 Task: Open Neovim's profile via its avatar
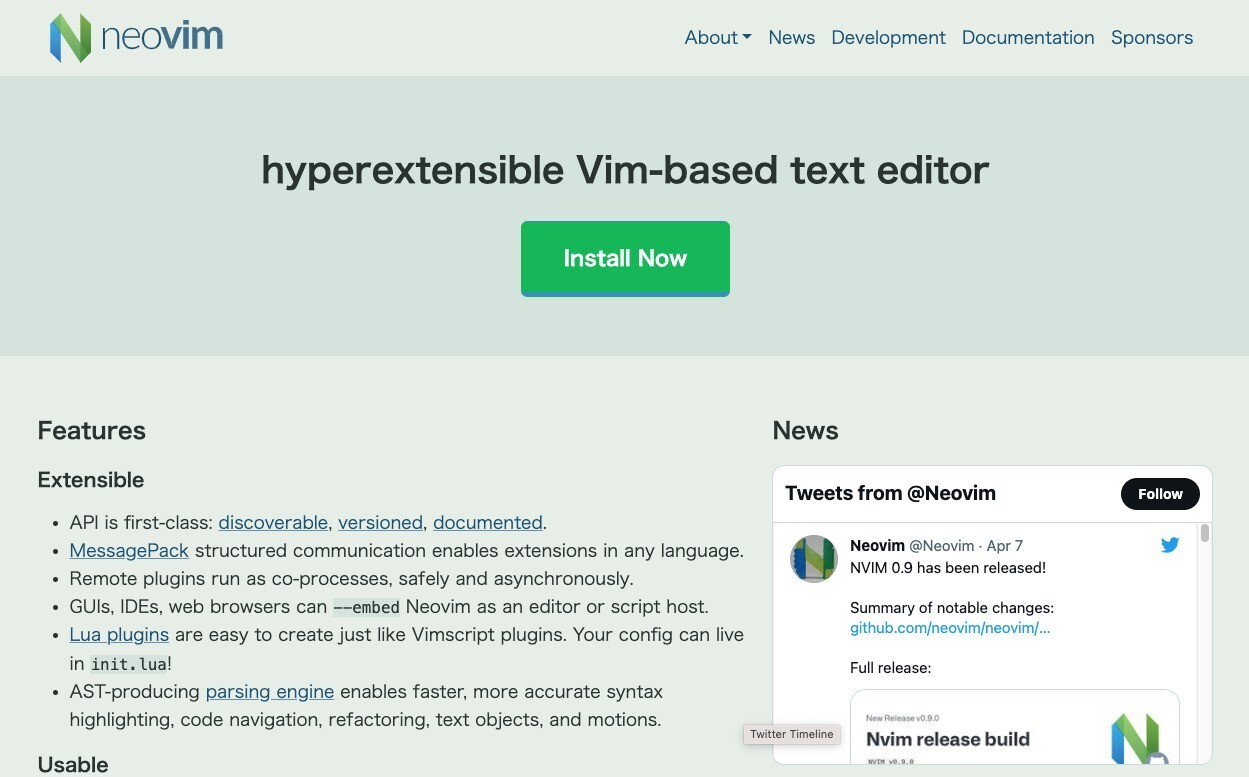[x=813, y=558]
